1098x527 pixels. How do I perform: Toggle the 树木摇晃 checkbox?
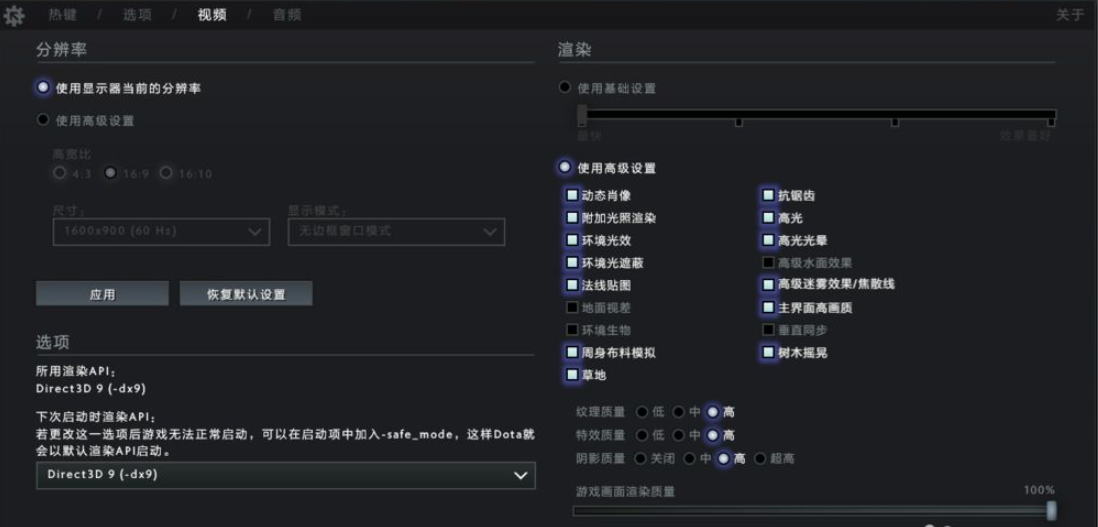pyautogui.click(x=768, y=352)
